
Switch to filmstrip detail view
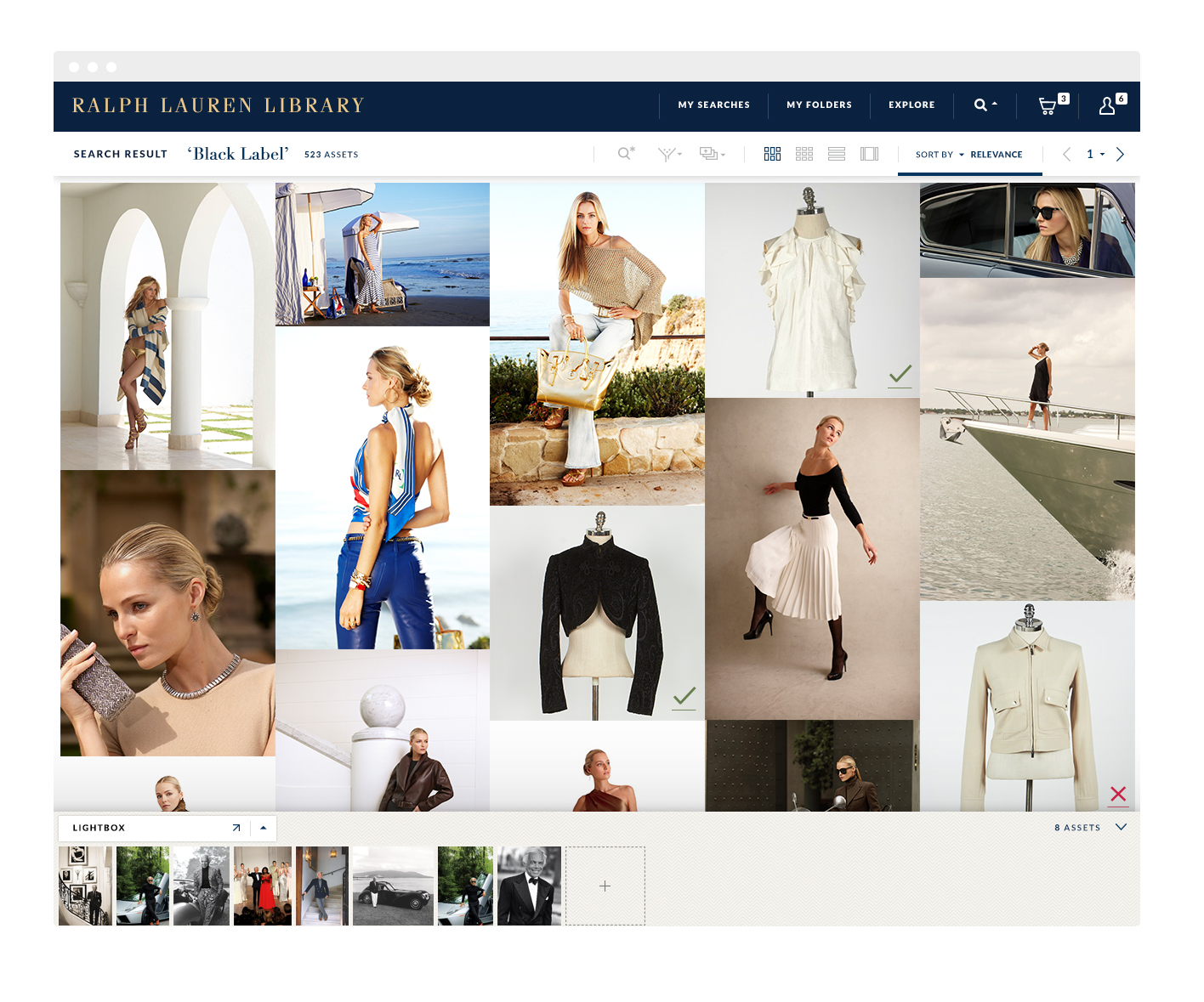point(869,154)
